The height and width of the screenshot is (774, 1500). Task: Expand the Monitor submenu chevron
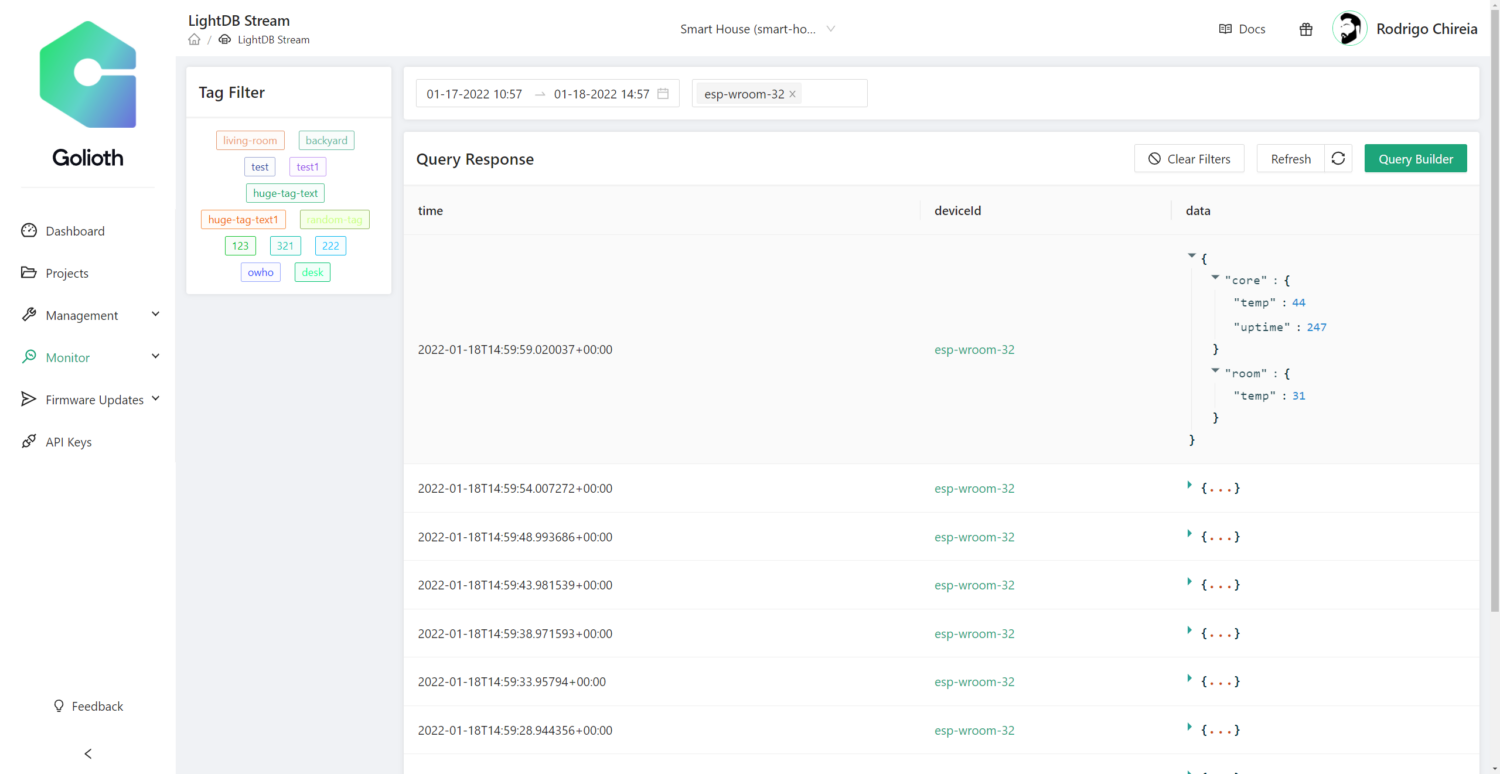[155, 356]
